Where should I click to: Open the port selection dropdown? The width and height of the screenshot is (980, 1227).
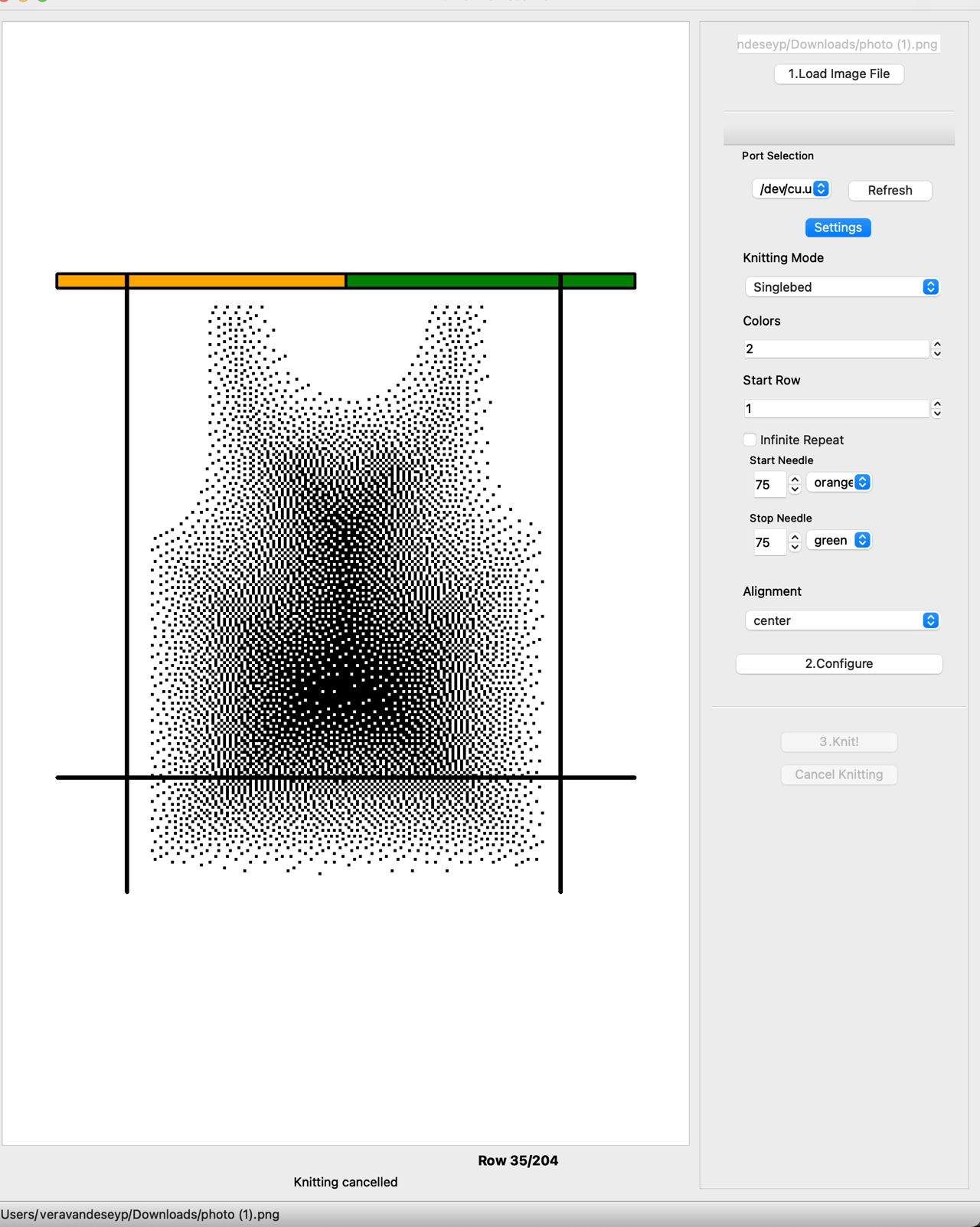[791, 189]
